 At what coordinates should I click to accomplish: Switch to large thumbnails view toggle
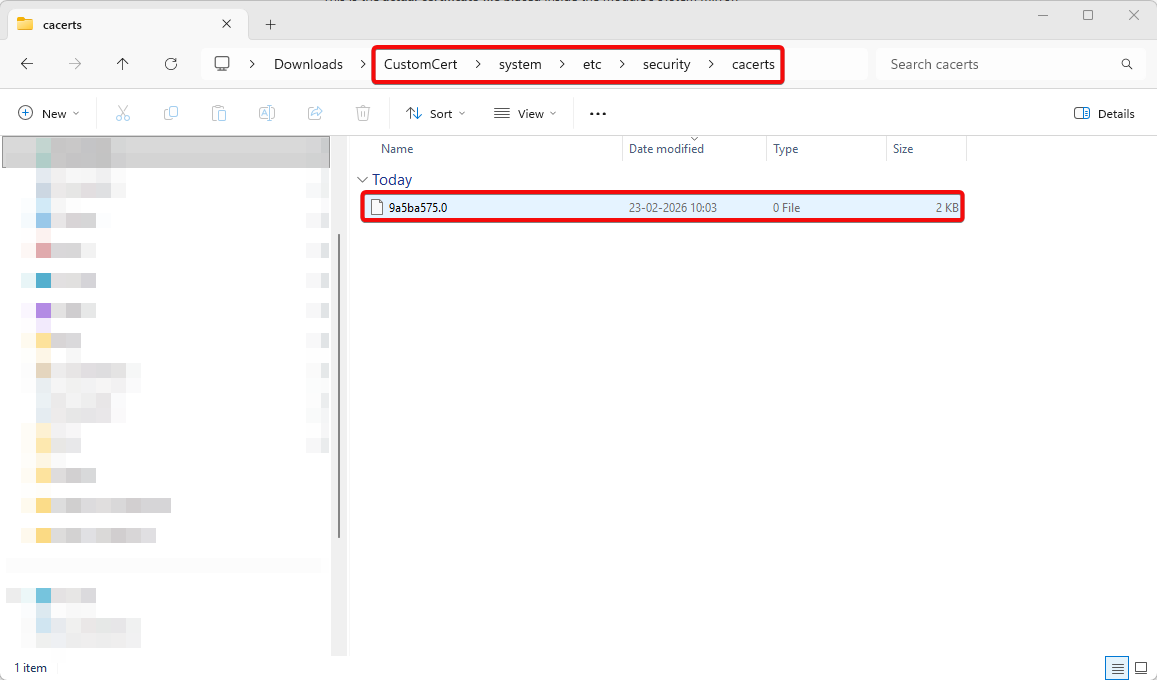point(1141,667)
